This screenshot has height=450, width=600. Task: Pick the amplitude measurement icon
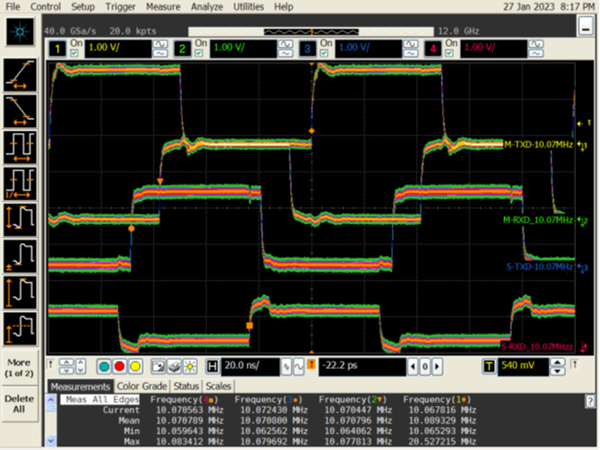tap(20, 292)
